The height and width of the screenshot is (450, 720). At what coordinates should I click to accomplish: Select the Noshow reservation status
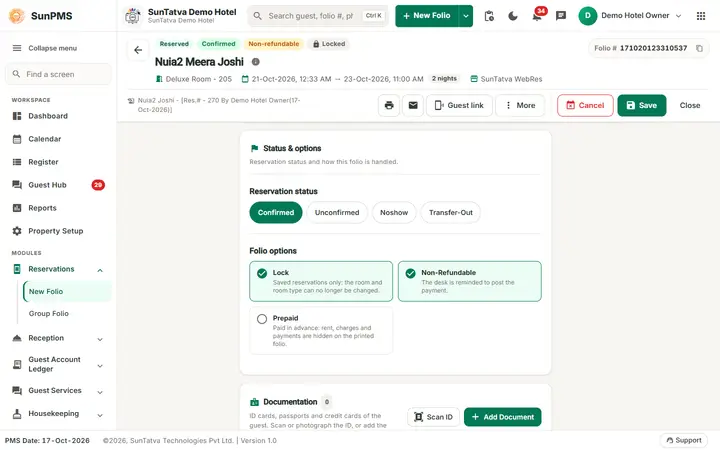point(394,213)
